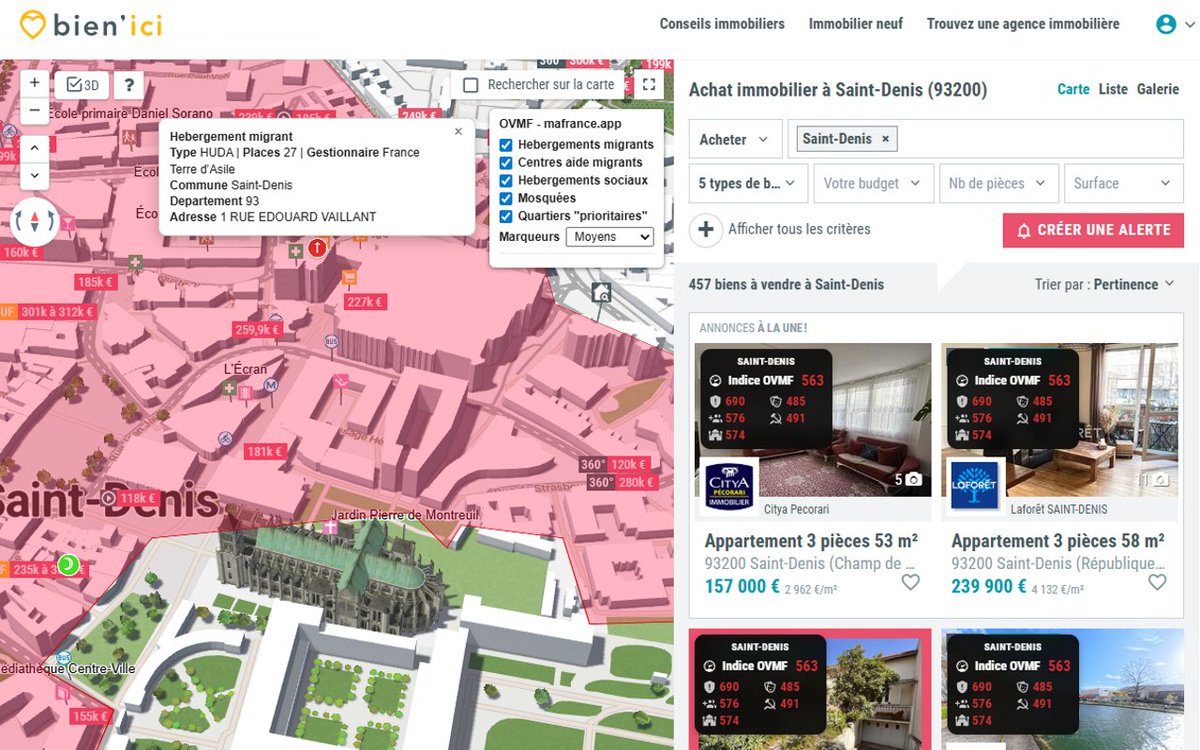Uncheck Mosquées layer

pyautogui.click(x=506, y=199)
